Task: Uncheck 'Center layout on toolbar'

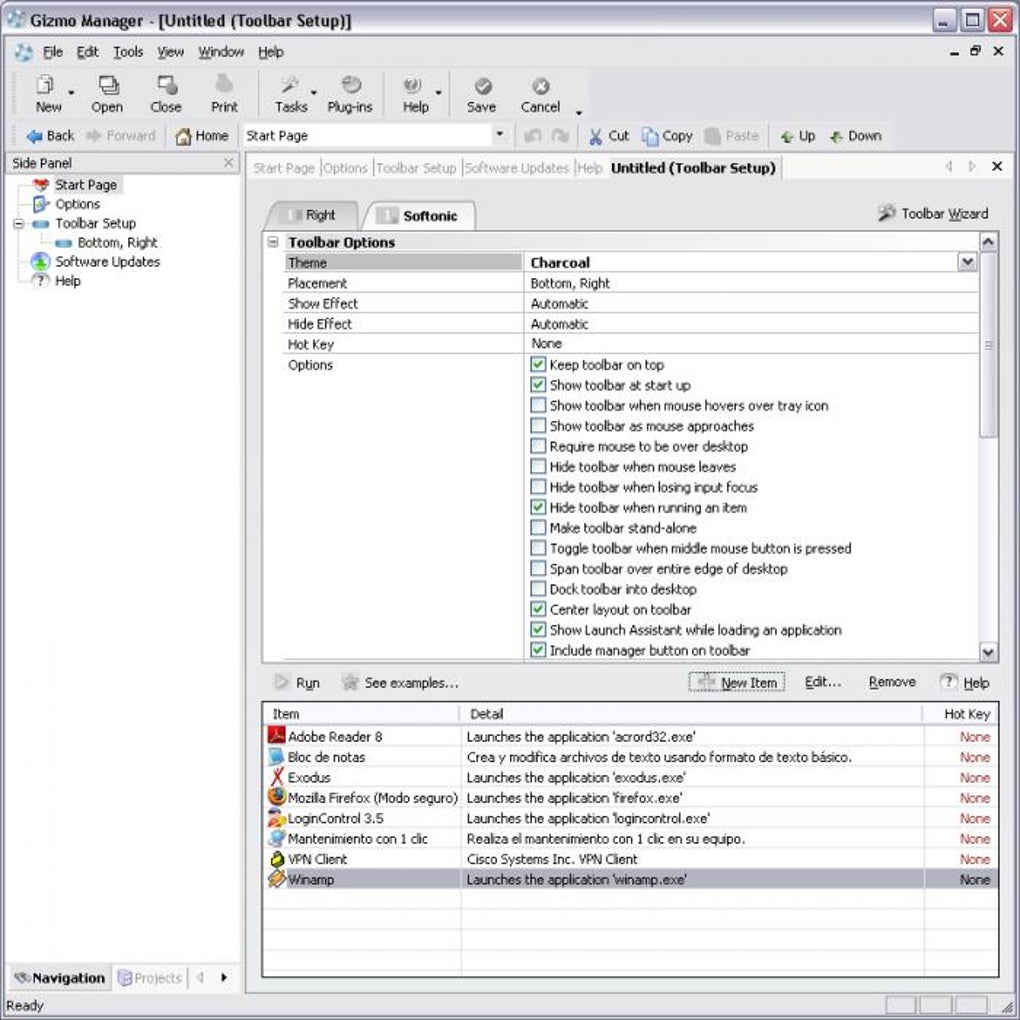Action: pyautogui.click(x=538, y=609)
